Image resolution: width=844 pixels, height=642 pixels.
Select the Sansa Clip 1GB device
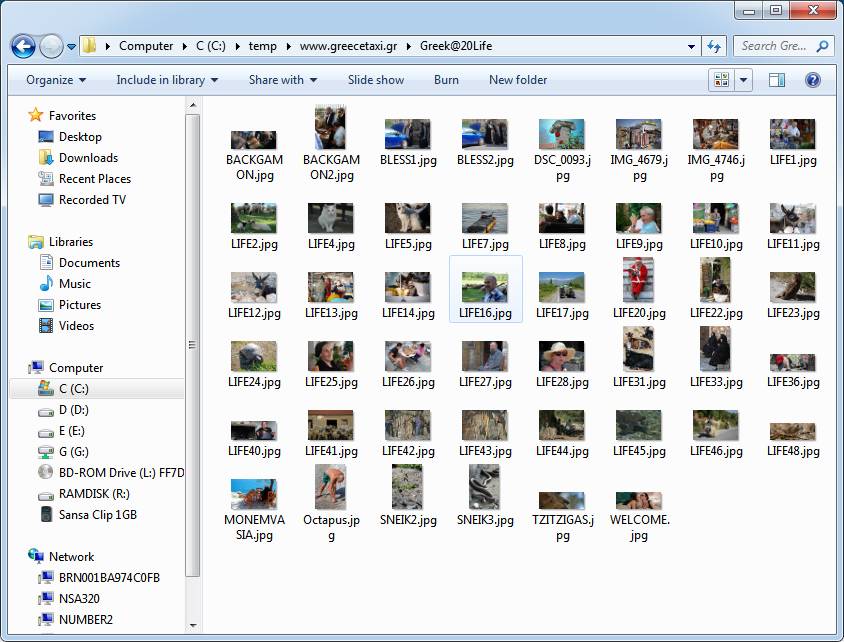click(97, 514)
